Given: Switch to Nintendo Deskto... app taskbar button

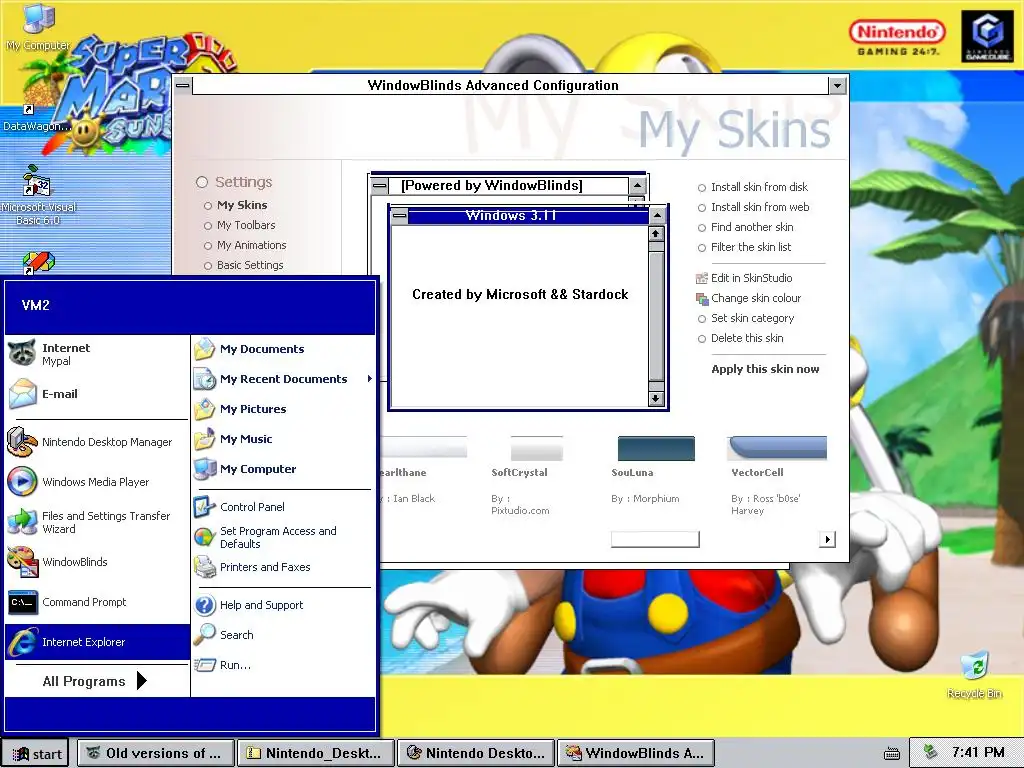Looking at the screenshot, I should (476, 753).
